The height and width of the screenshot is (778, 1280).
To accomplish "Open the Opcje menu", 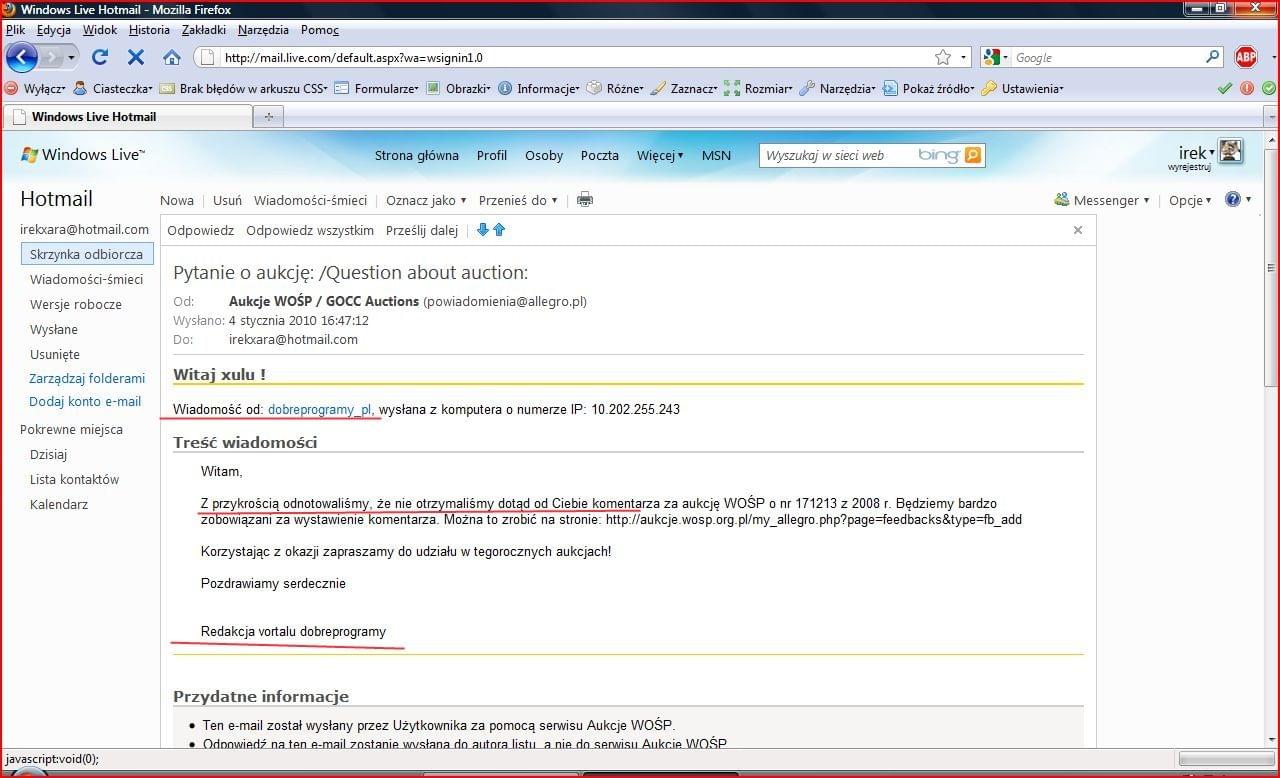I will point(1190,200).
